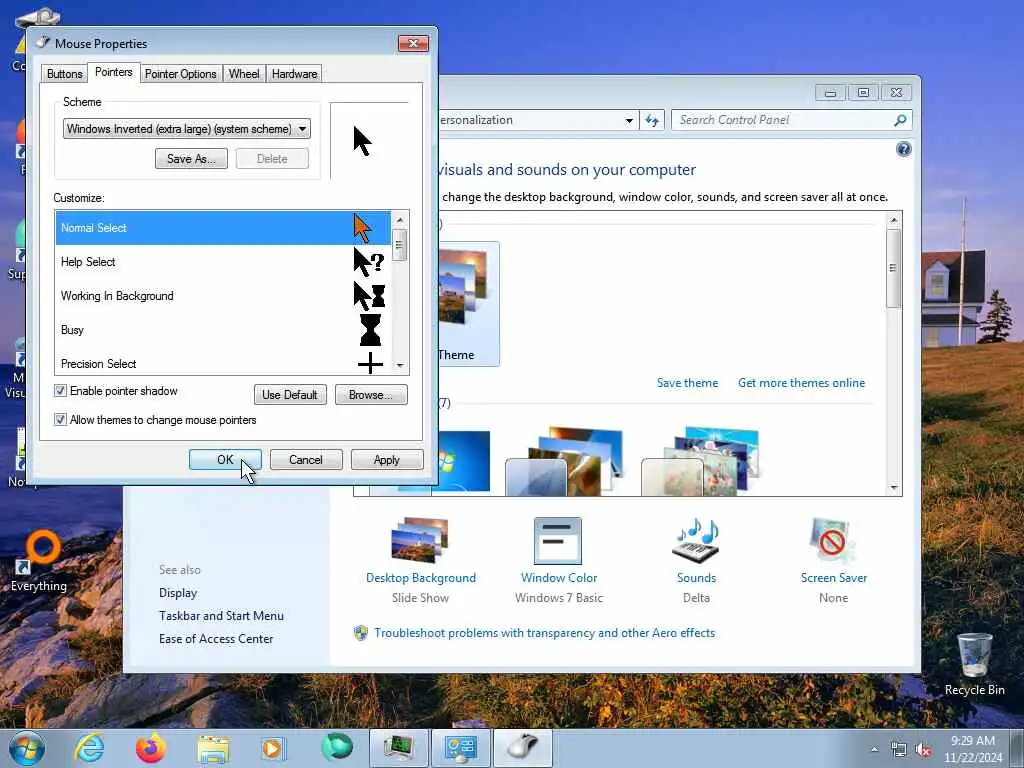The width and height of the screenshot is (1024, 768).
Task: Click scroll-up arrow of Customize list
Action: (400, 220)
